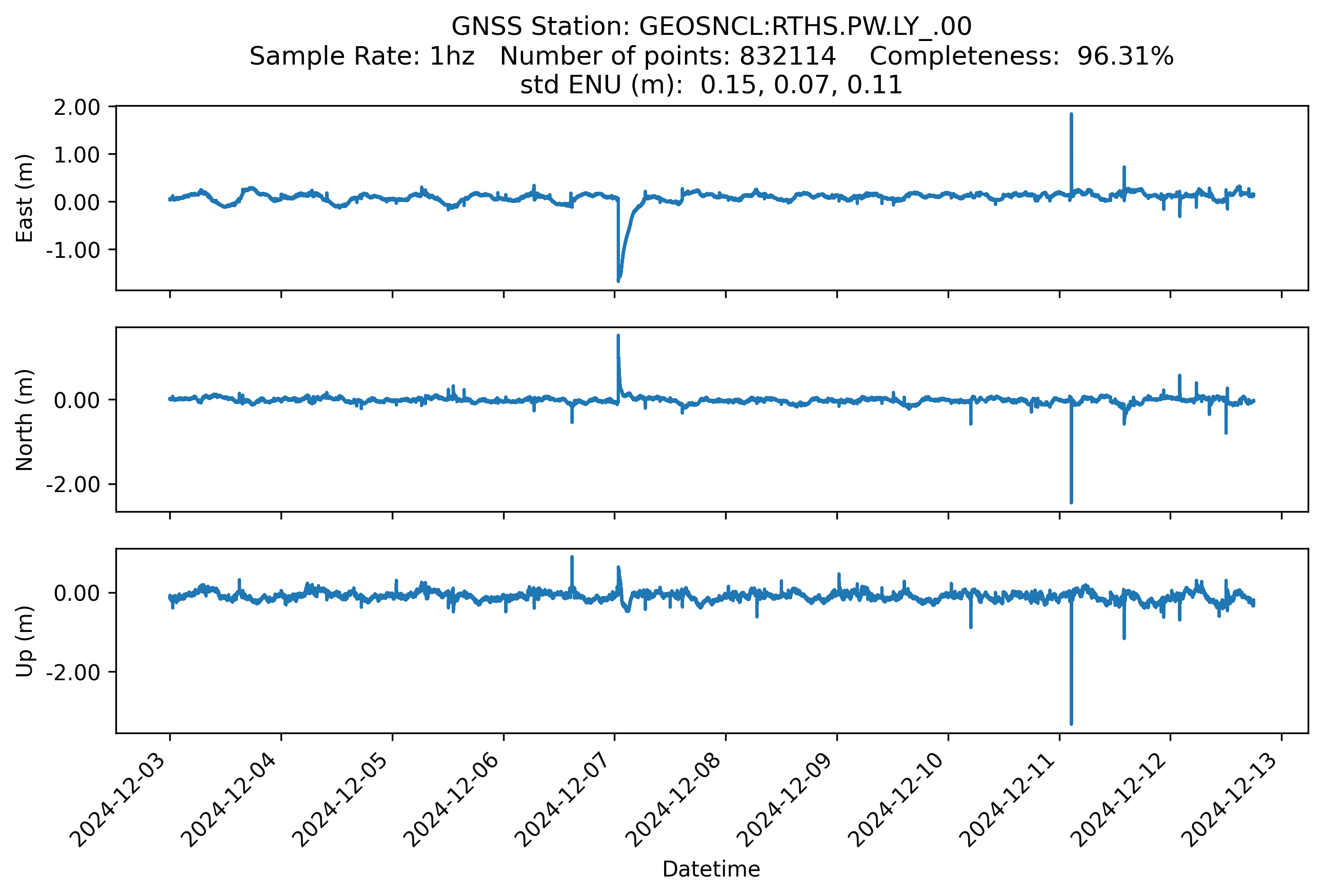Viewport: 1323px width, 896px height.
Task: Click the -1.00 tick on East axis
Action: click(73, 250)
